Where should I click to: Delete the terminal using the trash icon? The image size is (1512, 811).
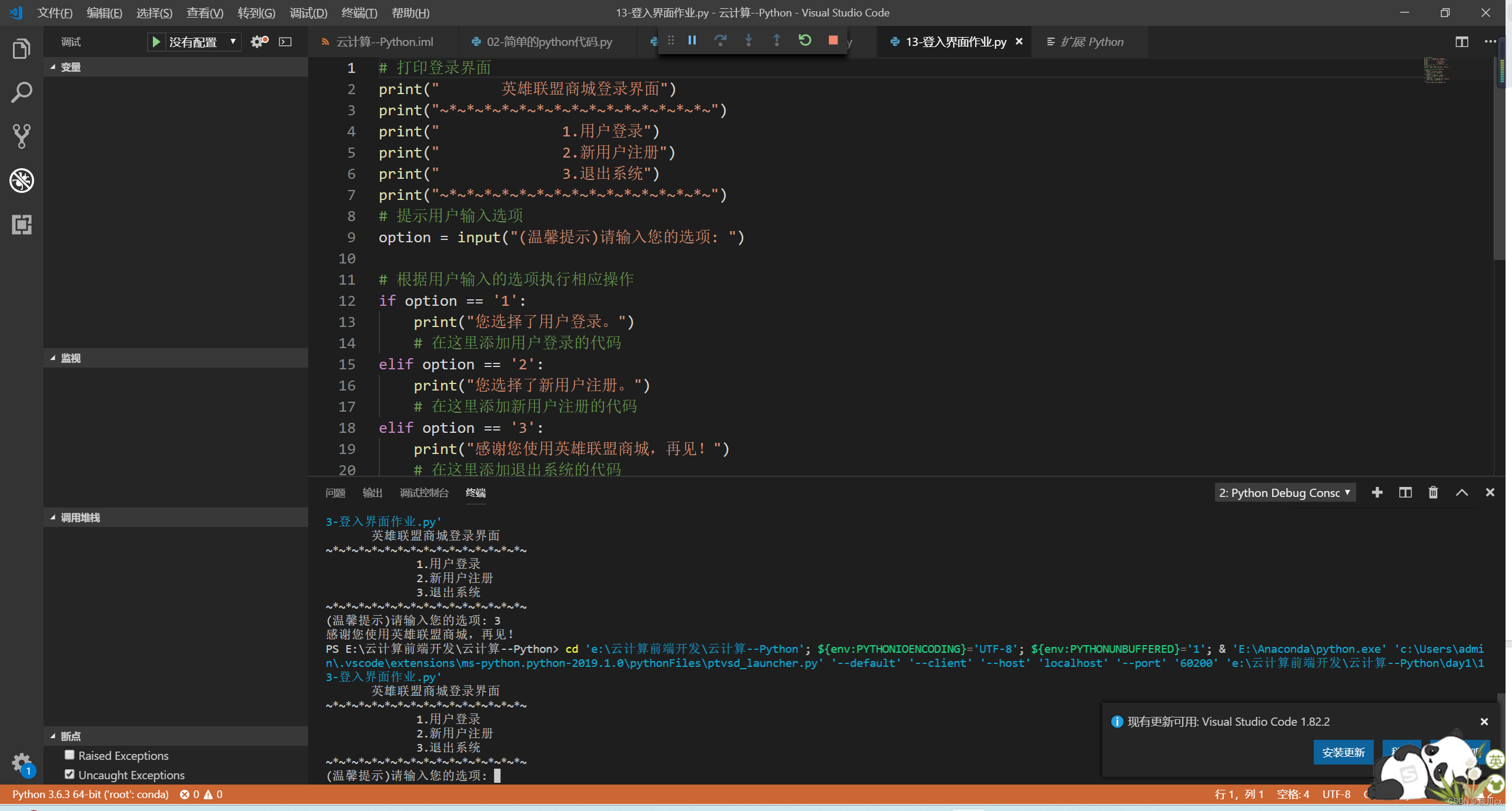coord(1433,492)
